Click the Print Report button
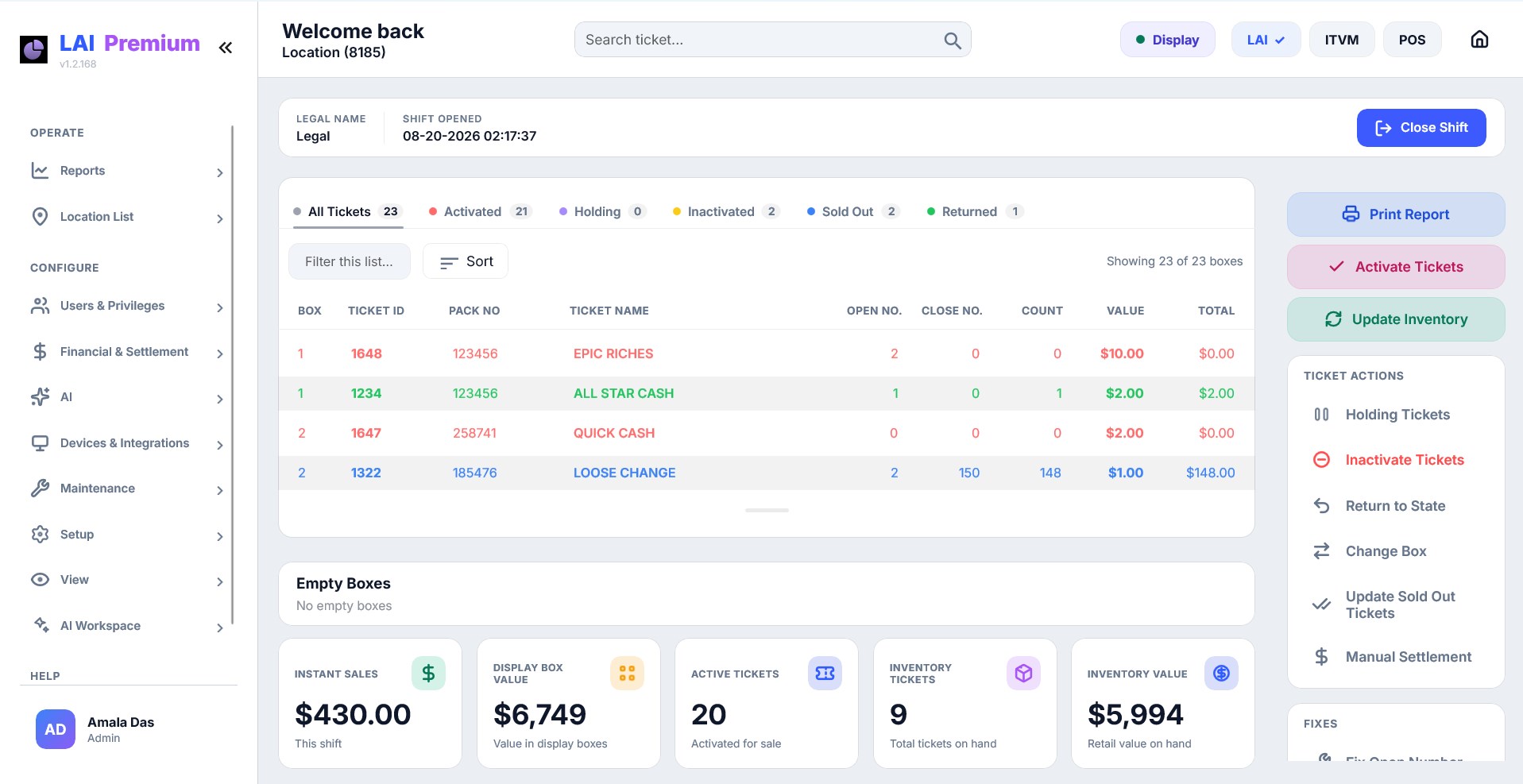Image resolution: width=1523 pixels, height=784 pixels. tap(1396, 214)
